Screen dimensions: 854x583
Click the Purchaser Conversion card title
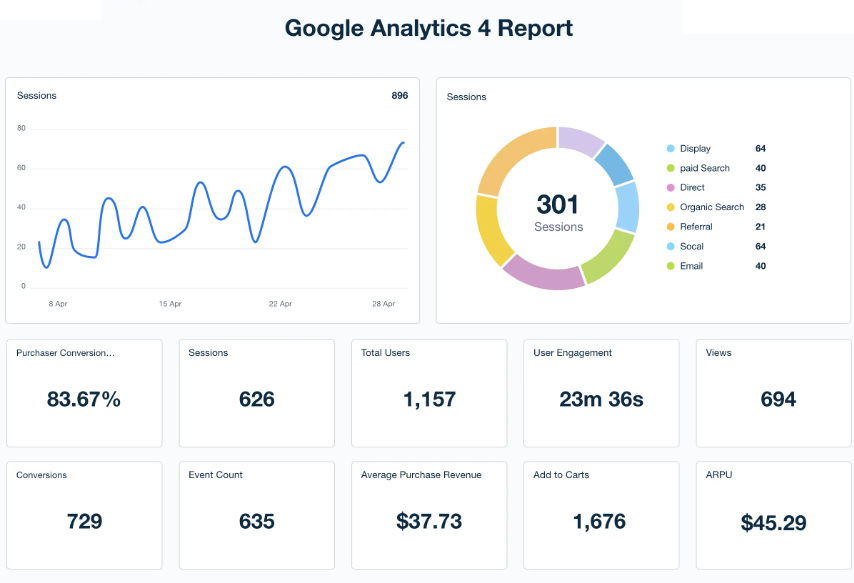click(65, 353)
